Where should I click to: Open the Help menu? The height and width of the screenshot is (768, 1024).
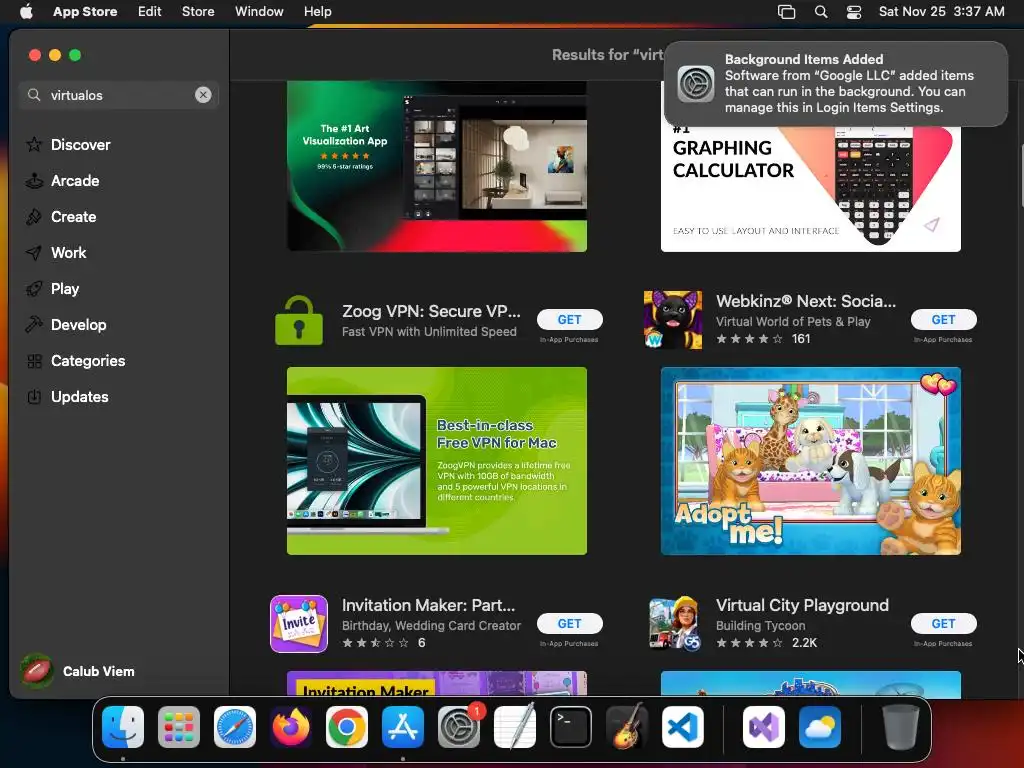(317, 11)
